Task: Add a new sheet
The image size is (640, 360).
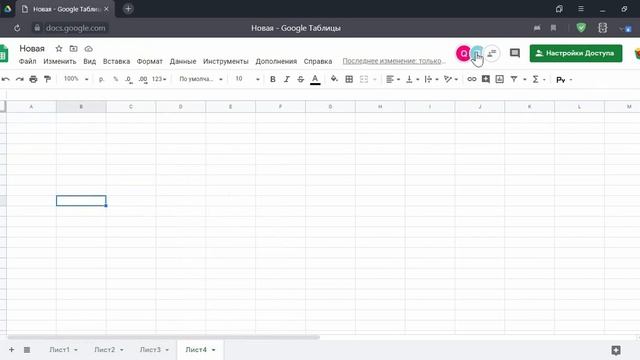Action: [x=11, y=350]
